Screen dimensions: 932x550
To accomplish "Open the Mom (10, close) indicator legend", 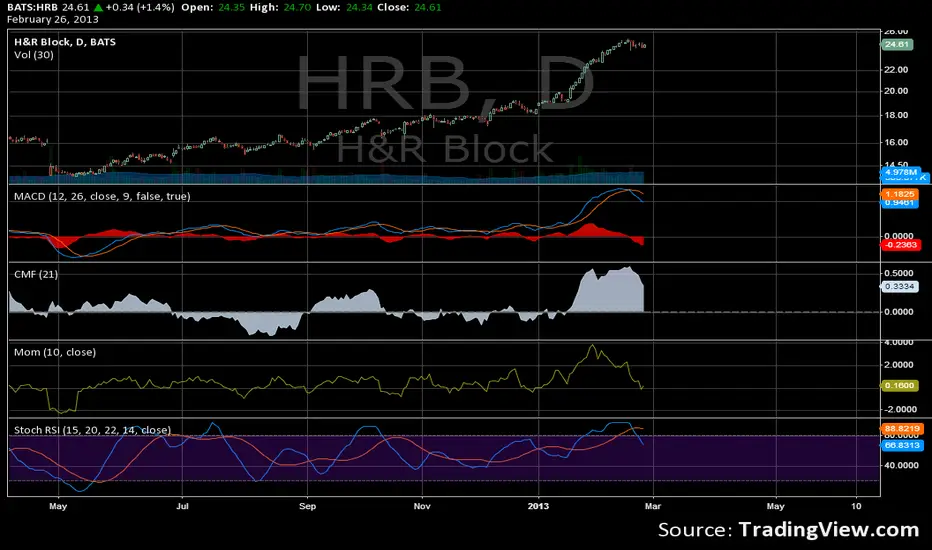I will (55, 352).
